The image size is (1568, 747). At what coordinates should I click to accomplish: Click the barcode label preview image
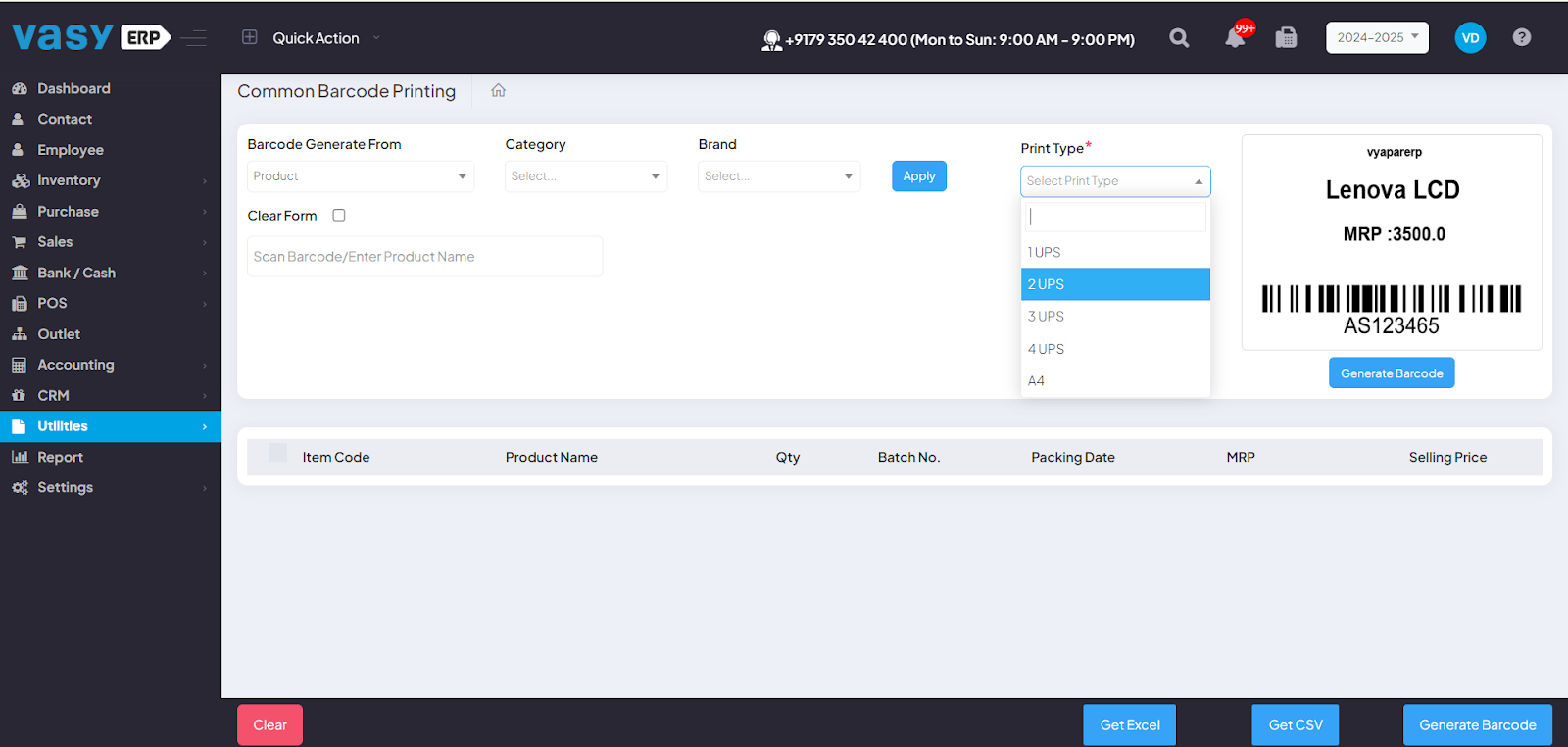point(1392,242)
